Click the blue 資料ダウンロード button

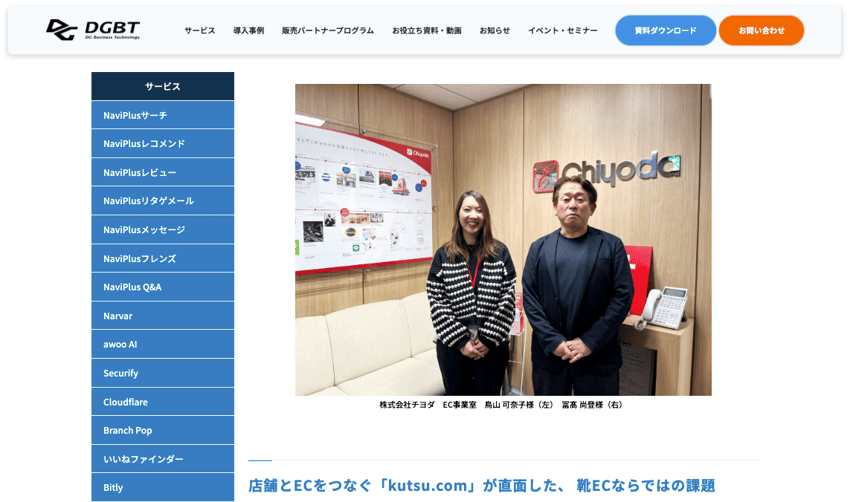click(x=665, y=30)
